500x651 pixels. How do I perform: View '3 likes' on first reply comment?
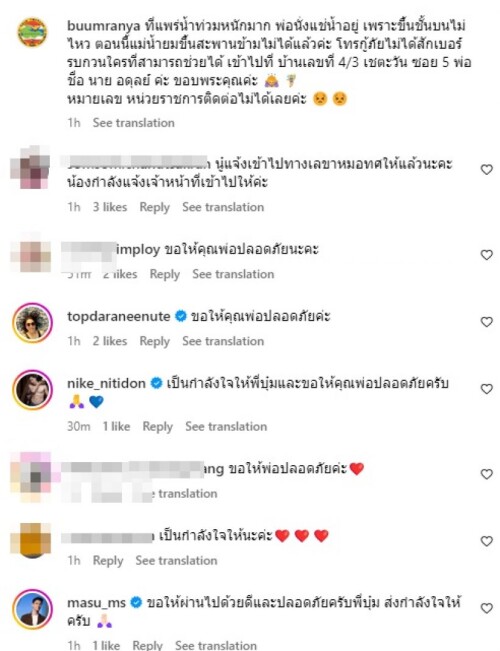110,207
